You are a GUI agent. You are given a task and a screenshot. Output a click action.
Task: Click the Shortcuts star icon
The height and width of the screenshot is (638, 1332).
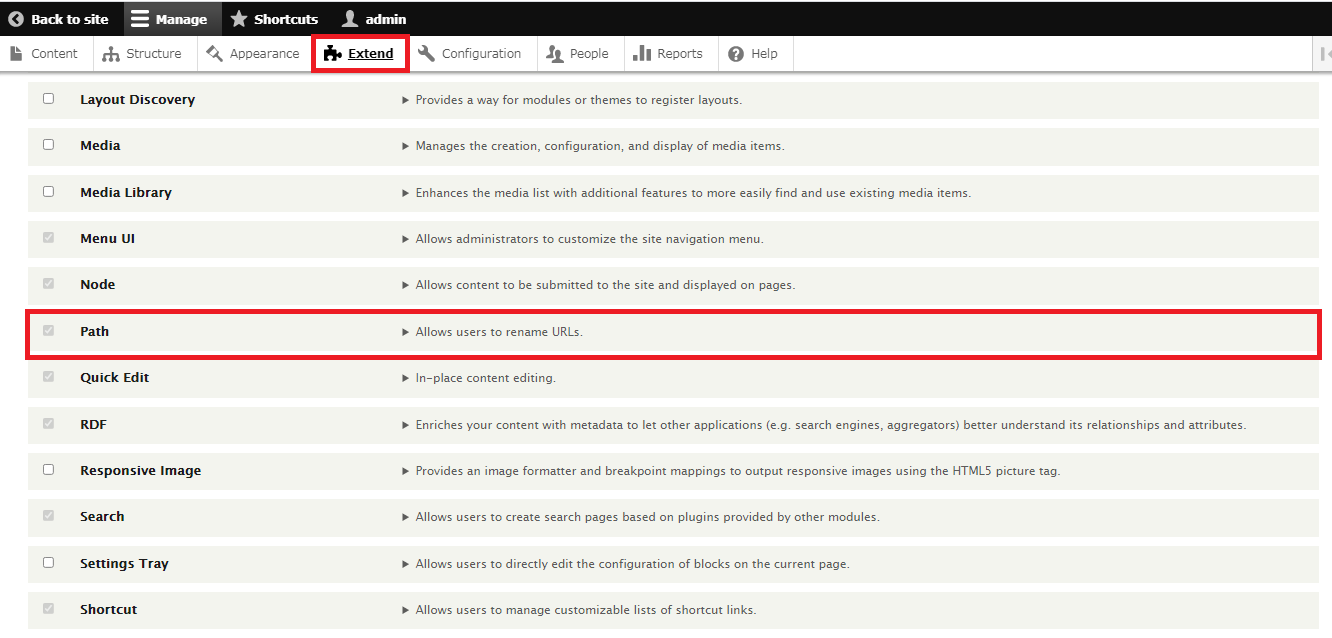coord(239,19)
